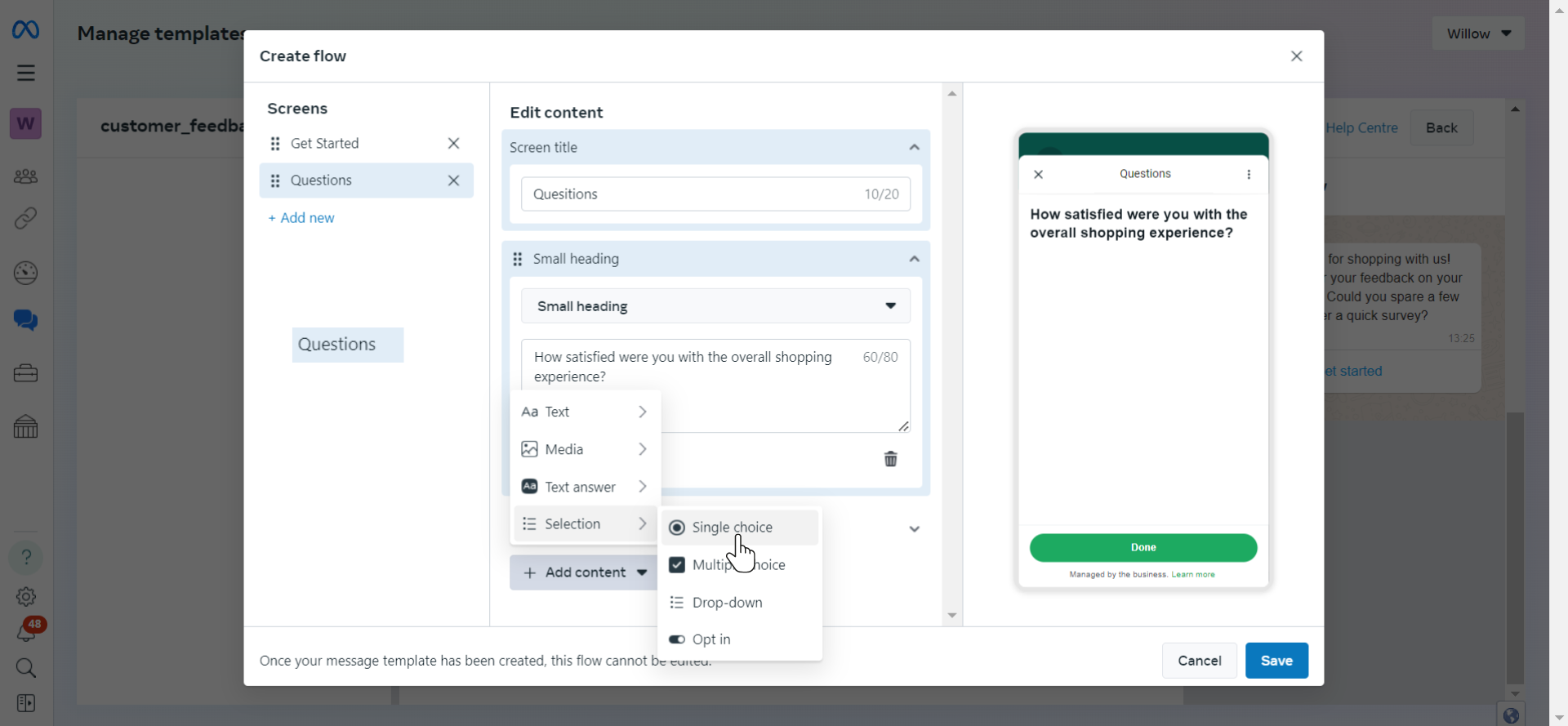This screenshot has width=1568, height=726.
Task: Click edit panel scrollbar down arrow
Action: (952, 616)
